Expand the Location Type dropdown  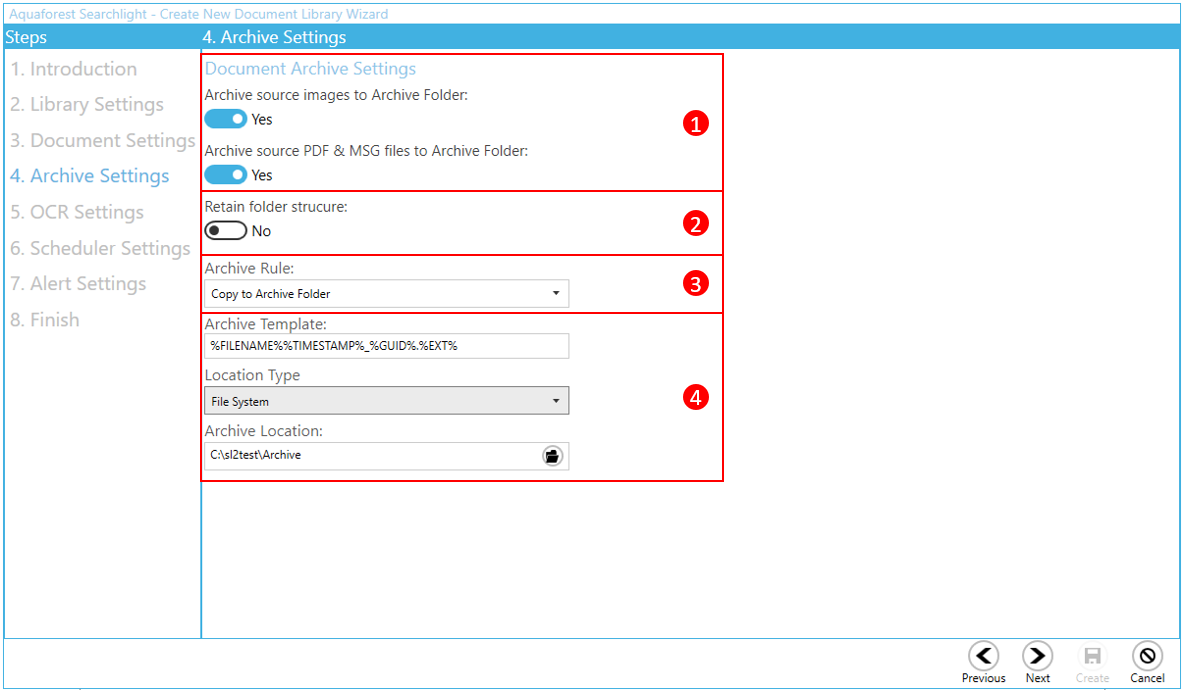click(x=386, y=402)
